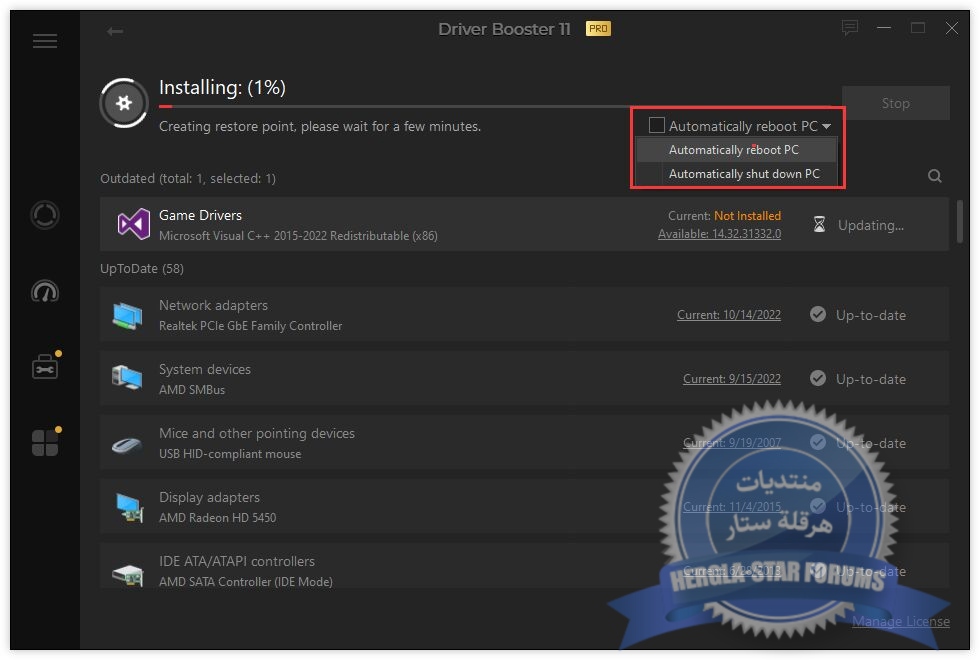
Task: Click the PRO badge
Action: tap(598, 29)
